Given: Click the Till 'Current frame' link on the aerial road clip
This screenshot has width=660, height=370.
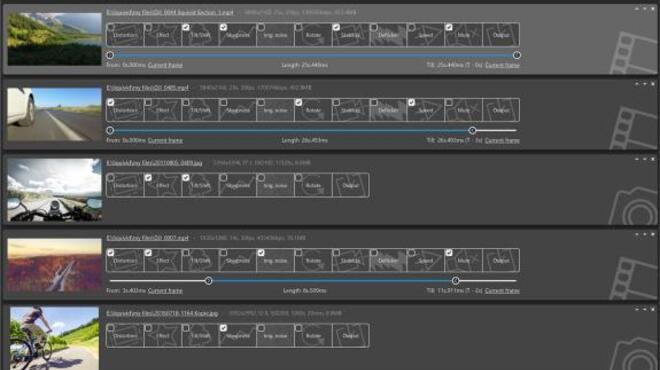Looking at the screenshot, I should 502,290.
